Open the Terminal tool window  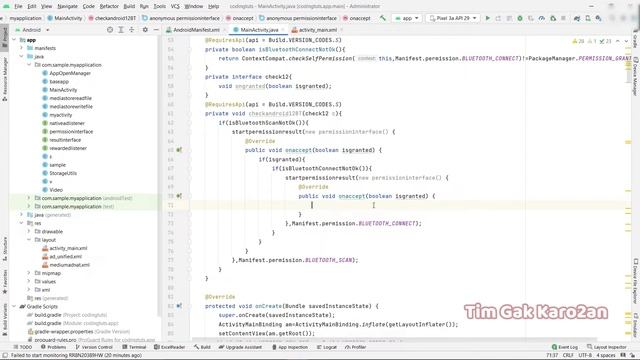[134, 347]
